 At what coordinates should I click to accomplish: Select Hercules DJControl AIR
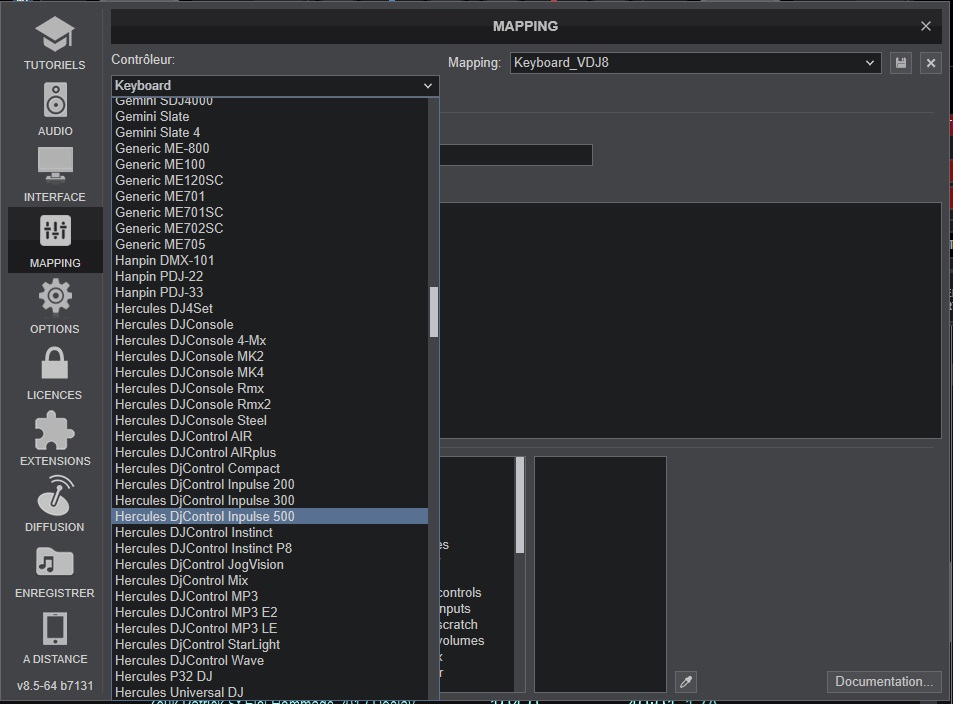[x=270, y=437]
